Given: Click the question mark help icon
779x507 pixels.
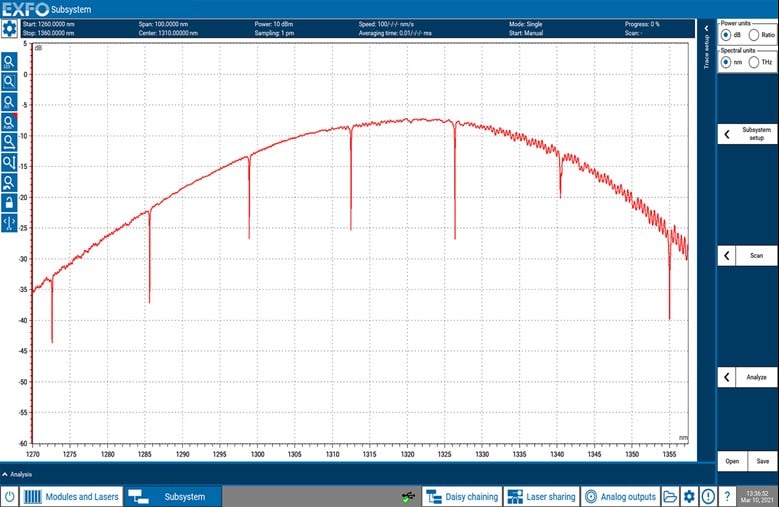Looking at the screenshot, I should [x=727, y=496].
